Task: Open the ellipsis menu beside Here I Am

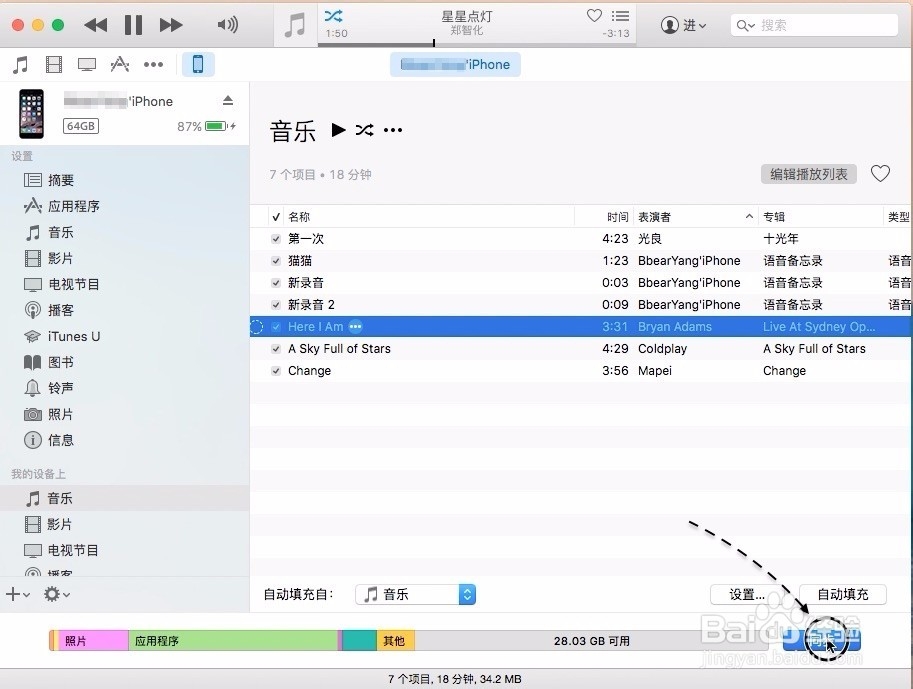Action: tap(355, 327)
